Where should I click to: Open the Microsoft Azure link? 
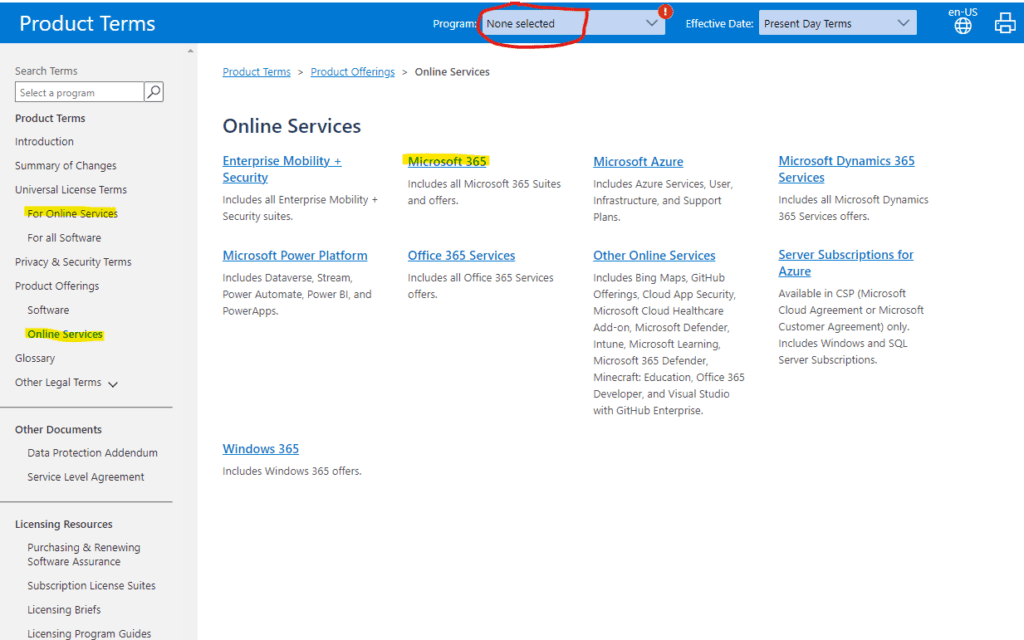point(638,161)
